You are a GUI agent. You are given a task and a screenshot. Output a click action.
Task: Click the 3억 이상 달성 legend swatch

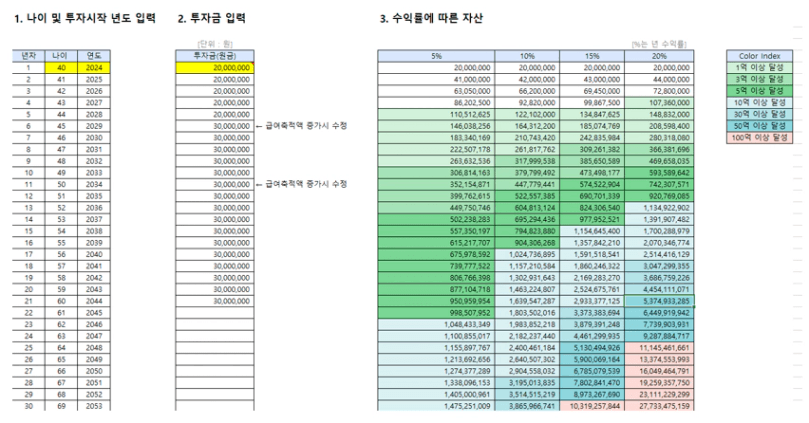tap(759, 79)
